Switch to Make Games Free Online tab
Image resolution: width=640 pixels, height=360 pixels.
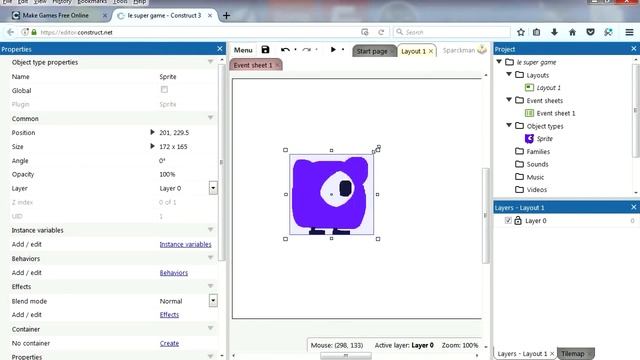(56, 16)
